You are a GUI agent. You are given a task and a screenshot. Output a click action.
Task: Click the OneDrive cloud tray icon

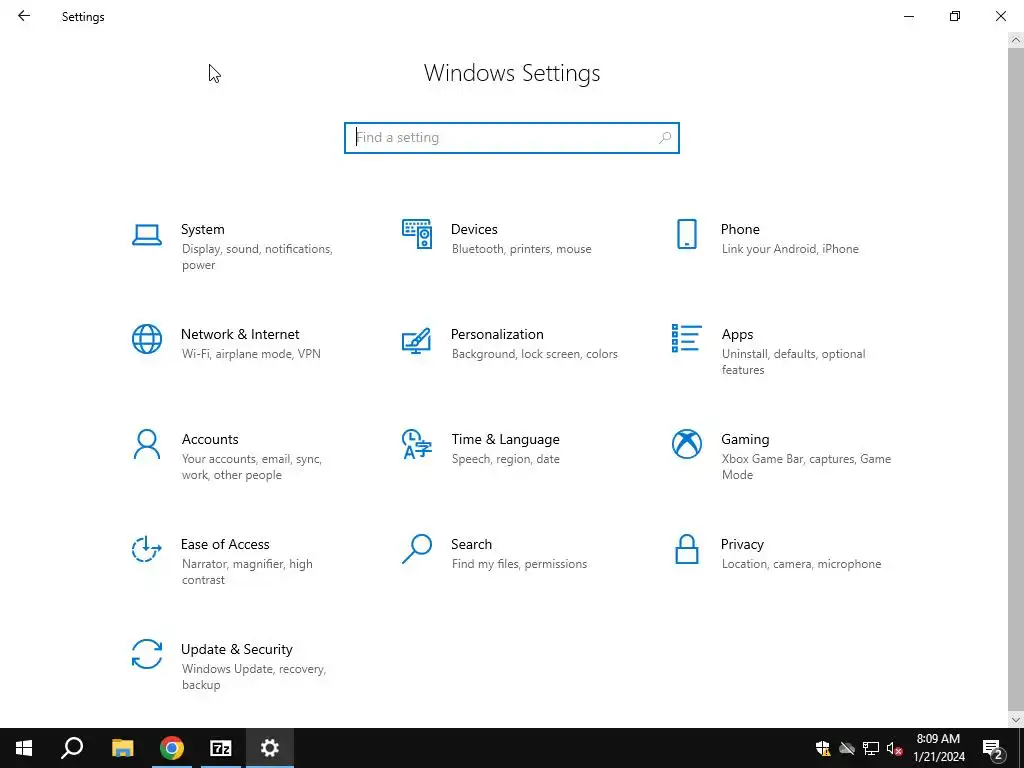(x=847, y=748)
